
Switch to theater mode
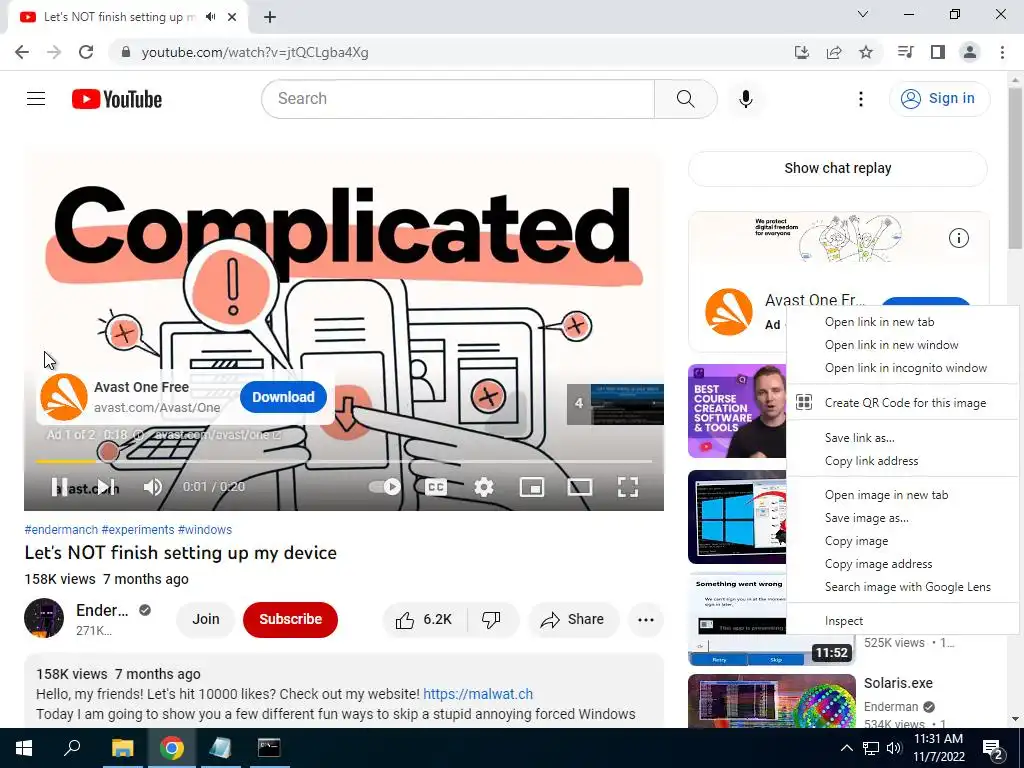(580, 487)
